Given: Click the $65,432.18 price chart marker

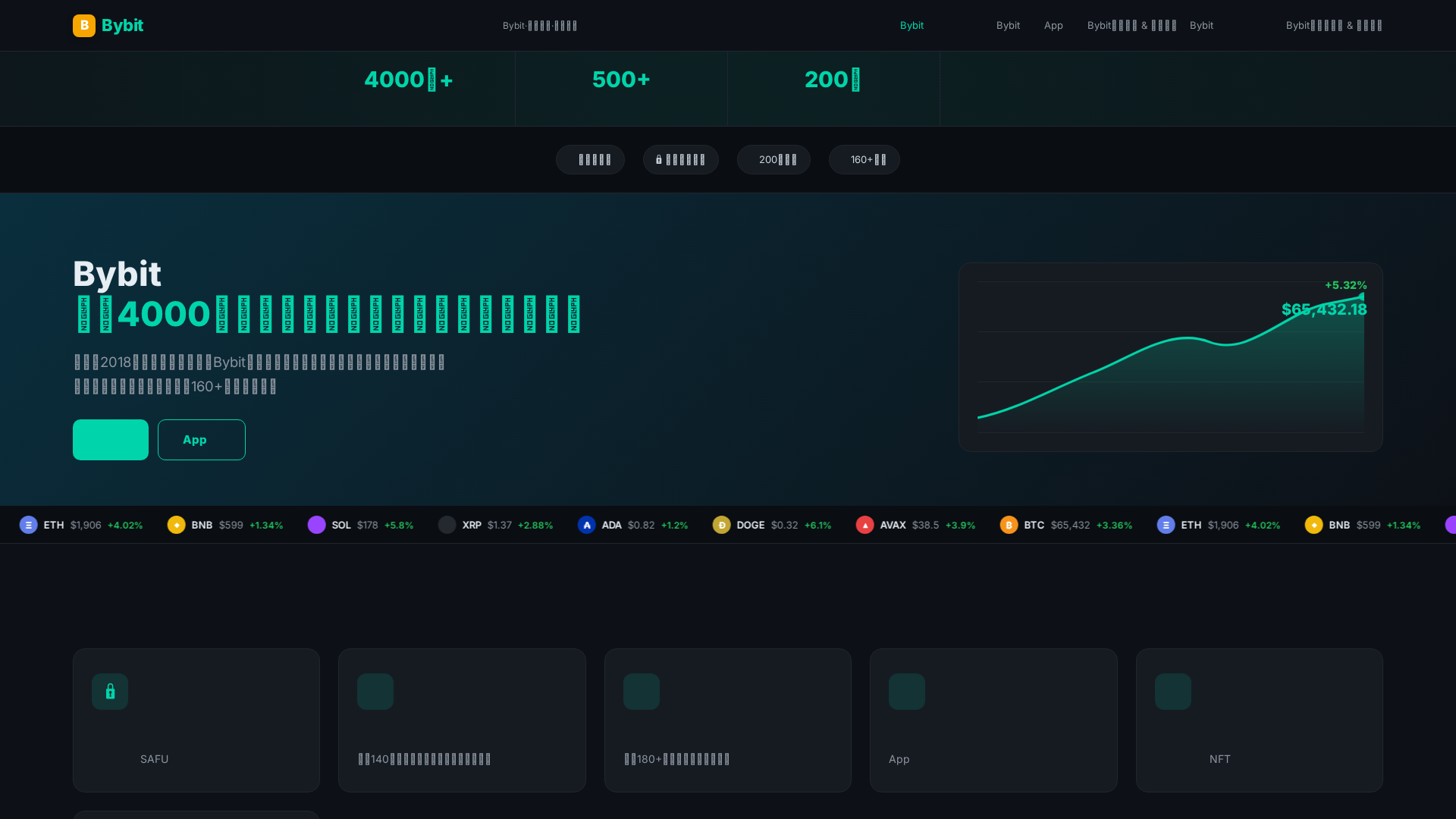Looking at the screenshot, I should (1323, 309).
